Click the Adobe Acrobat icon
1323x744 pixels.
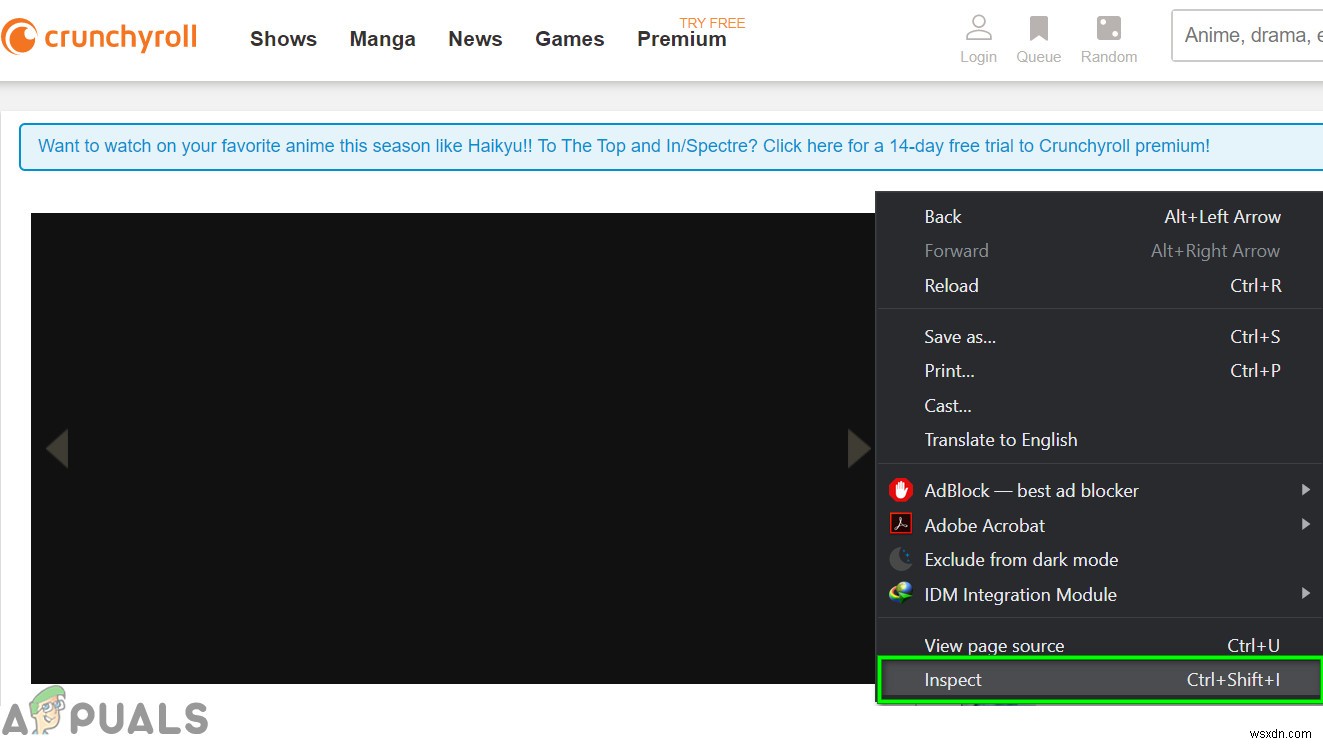tap(901, 524)
